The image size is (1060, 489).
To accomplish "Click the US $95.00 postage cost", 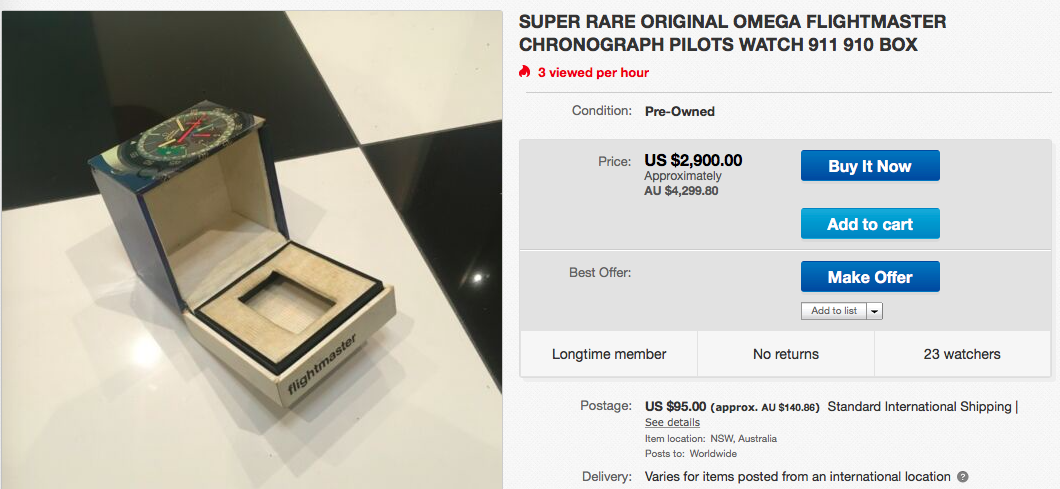I will click(675, 406).
